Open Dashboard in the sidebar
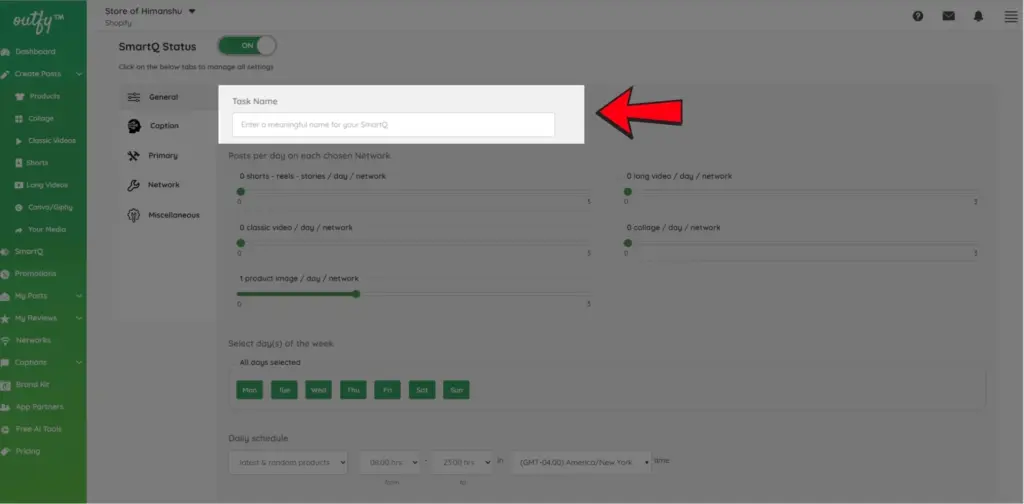 pos(35,51)
